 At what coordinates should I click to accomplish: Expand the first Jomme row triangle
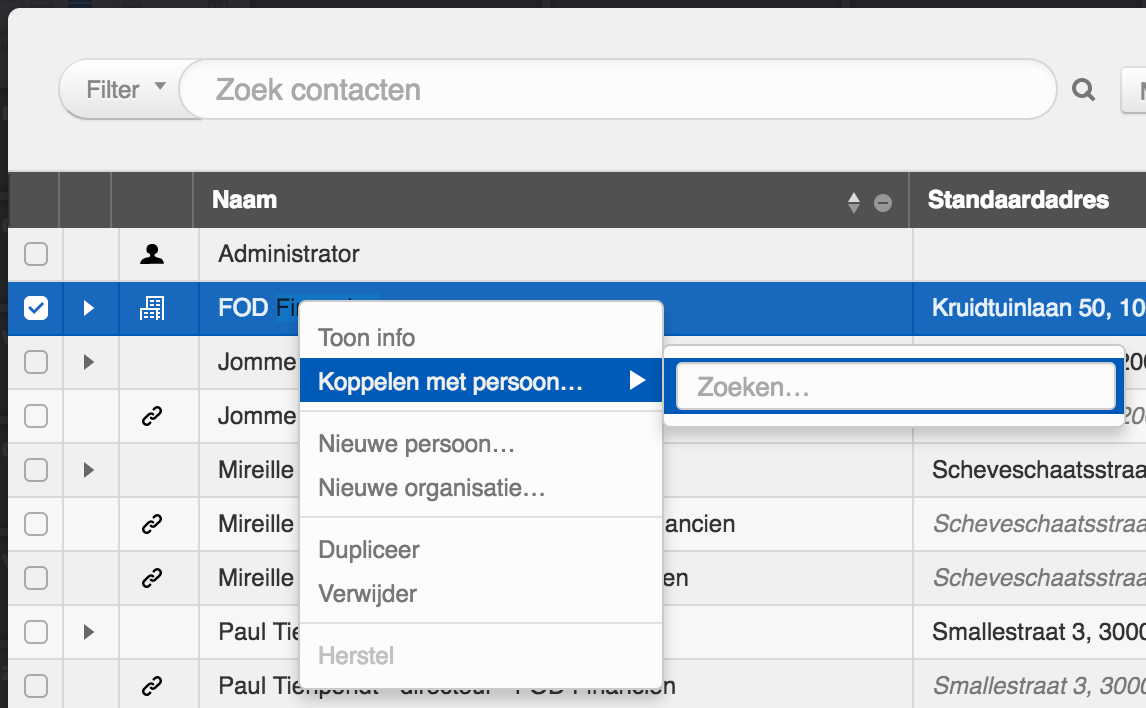point(88,362)
